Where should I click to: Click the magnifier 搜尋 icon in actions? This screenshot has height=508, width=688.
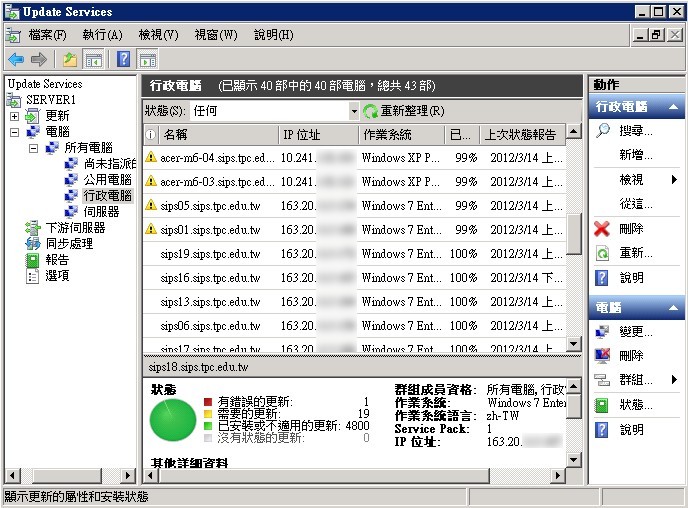tap(603, 130)
